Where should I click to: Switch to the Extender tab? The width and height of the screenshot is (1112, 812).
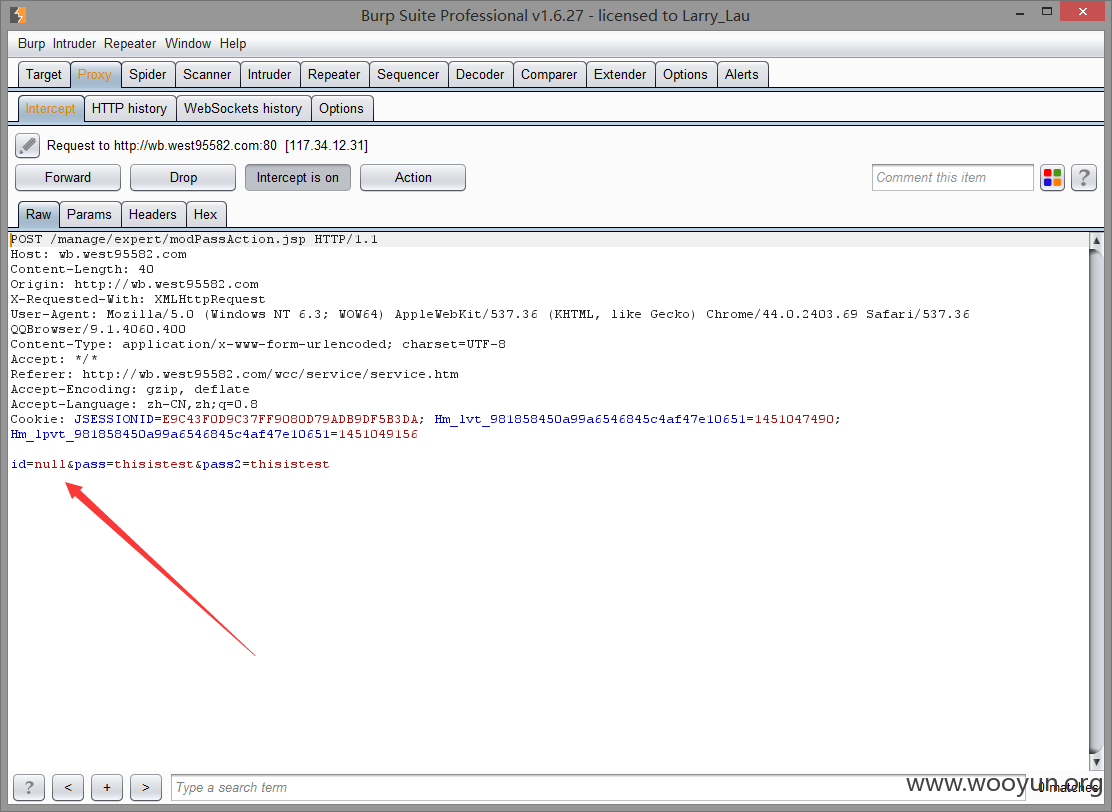[x=620, y=74]
